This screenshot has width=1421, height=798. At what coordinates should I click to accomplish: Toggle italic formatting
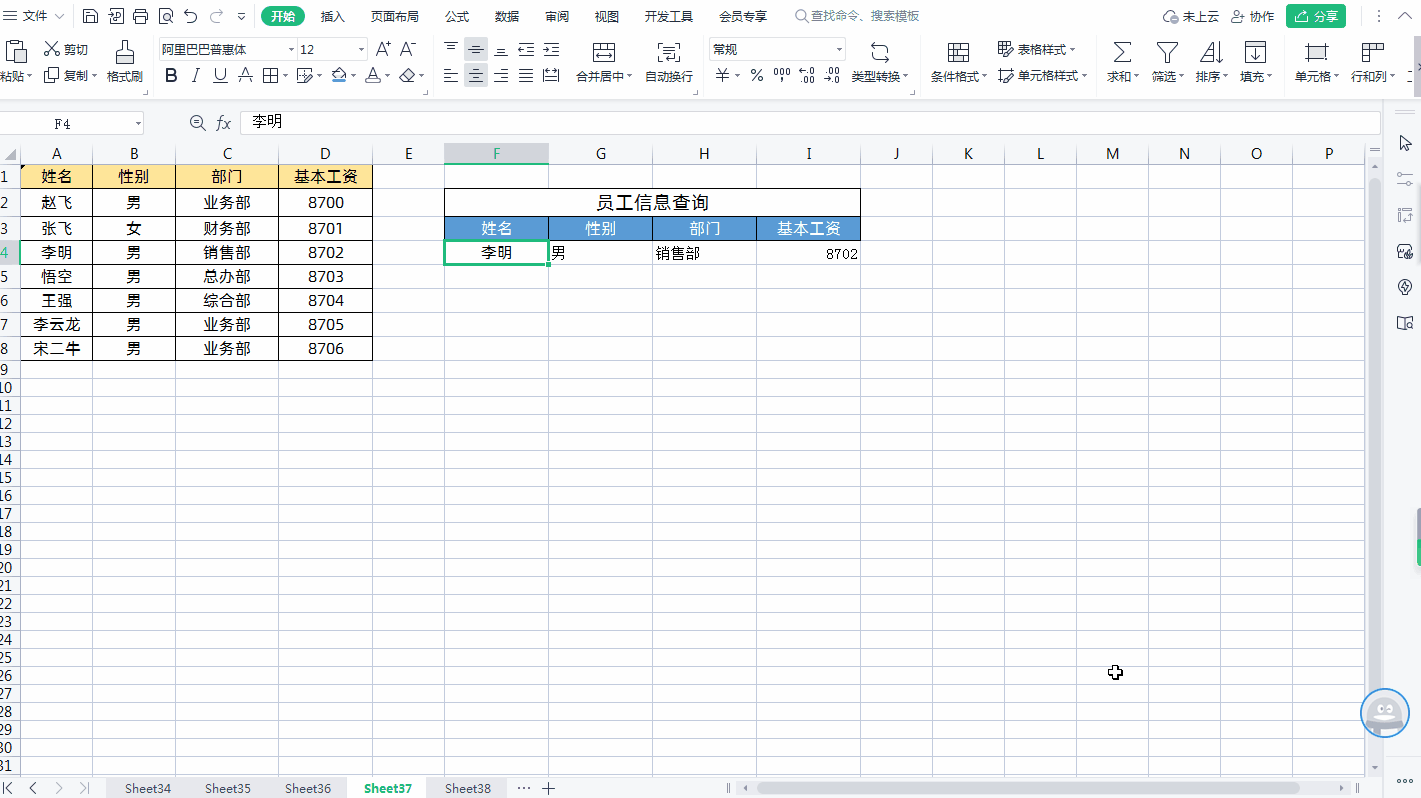196,75
